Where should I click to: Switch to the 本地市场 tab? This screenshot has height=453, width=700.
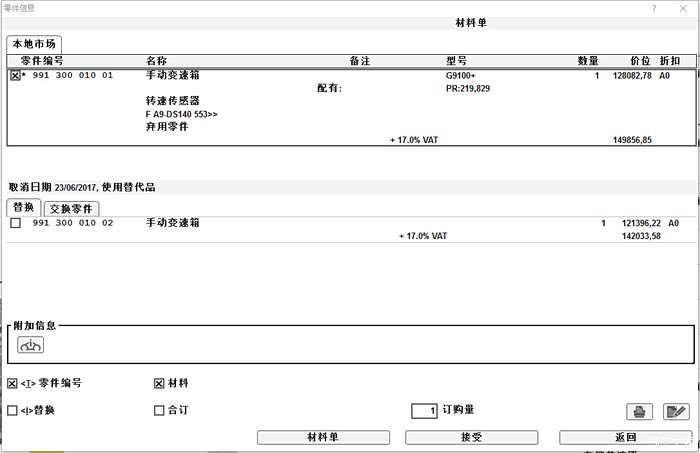tap(34, 44)
